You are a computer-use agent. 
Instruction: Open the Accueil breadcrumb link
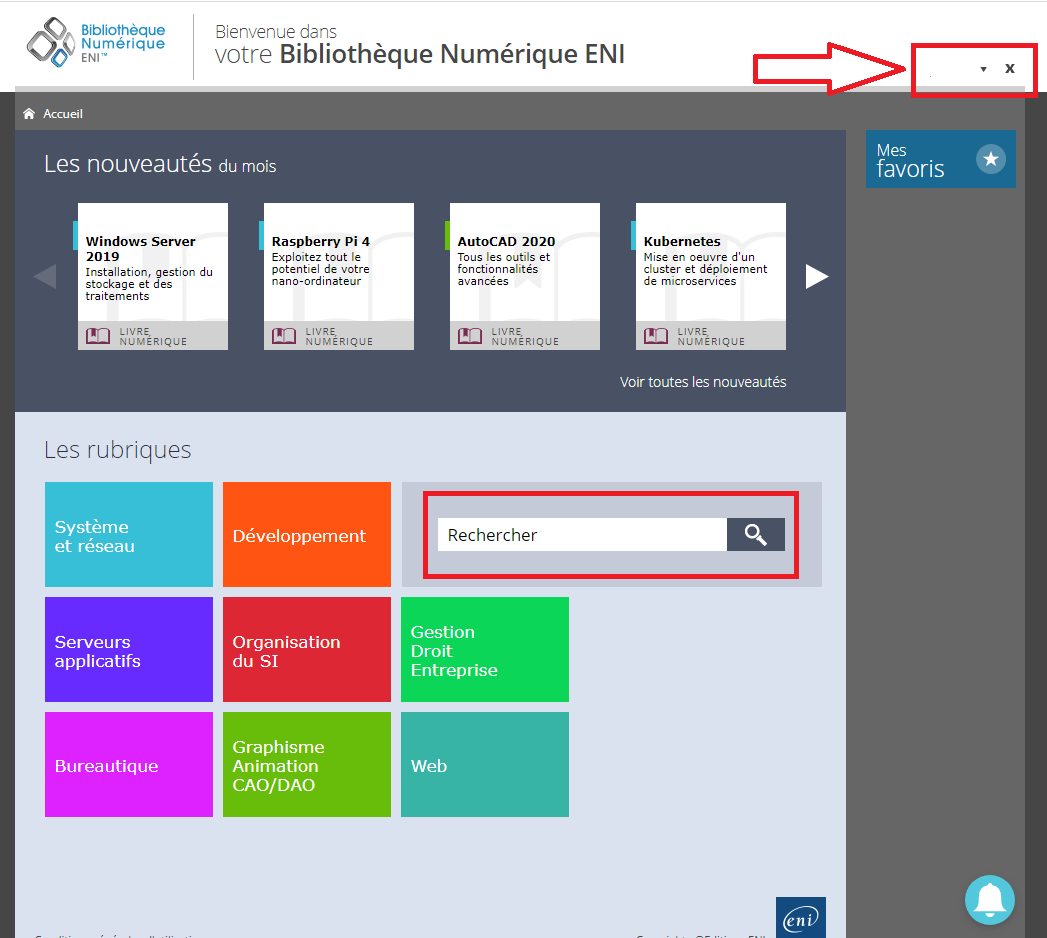click(x=63, y=114)
